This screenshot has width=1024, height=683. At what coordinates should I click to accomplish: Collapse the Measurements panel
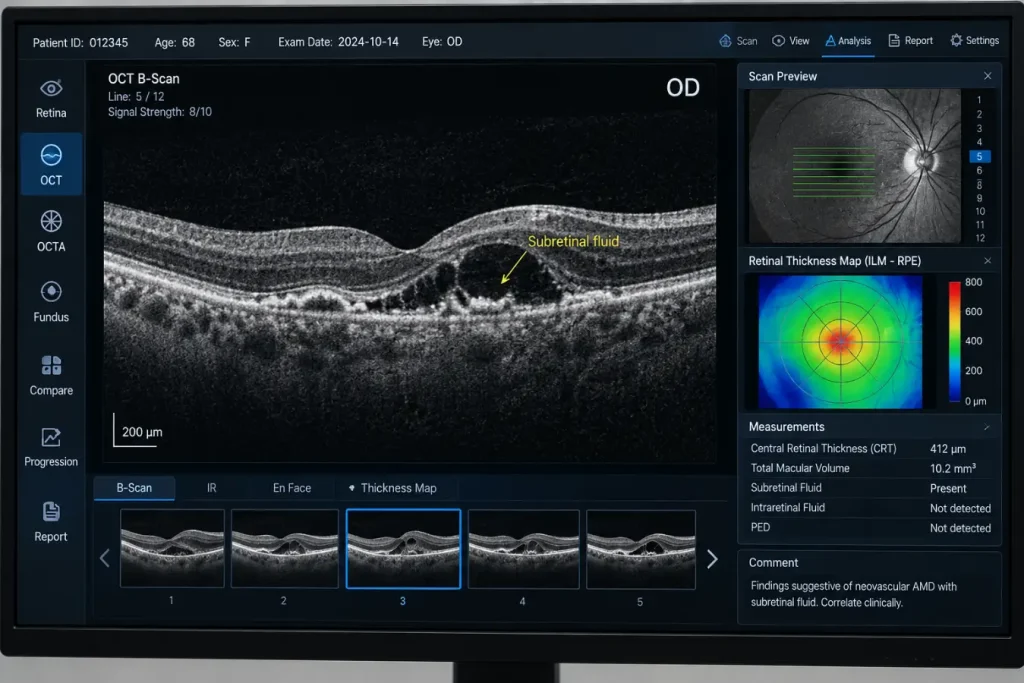click(x=987, y=427)
